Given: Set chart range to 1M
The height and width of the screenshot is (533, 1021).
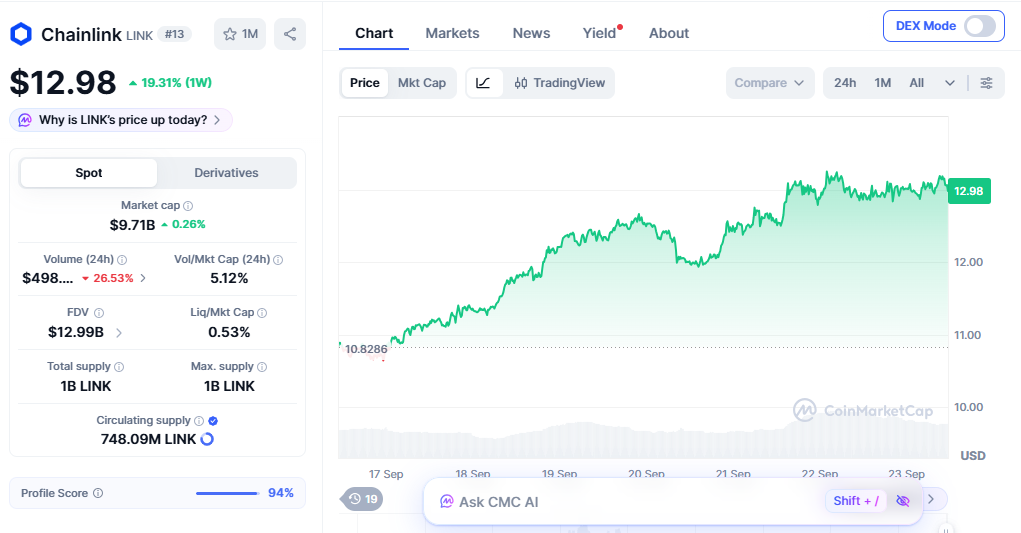Looking at the screenshot, I should [883, 83].
